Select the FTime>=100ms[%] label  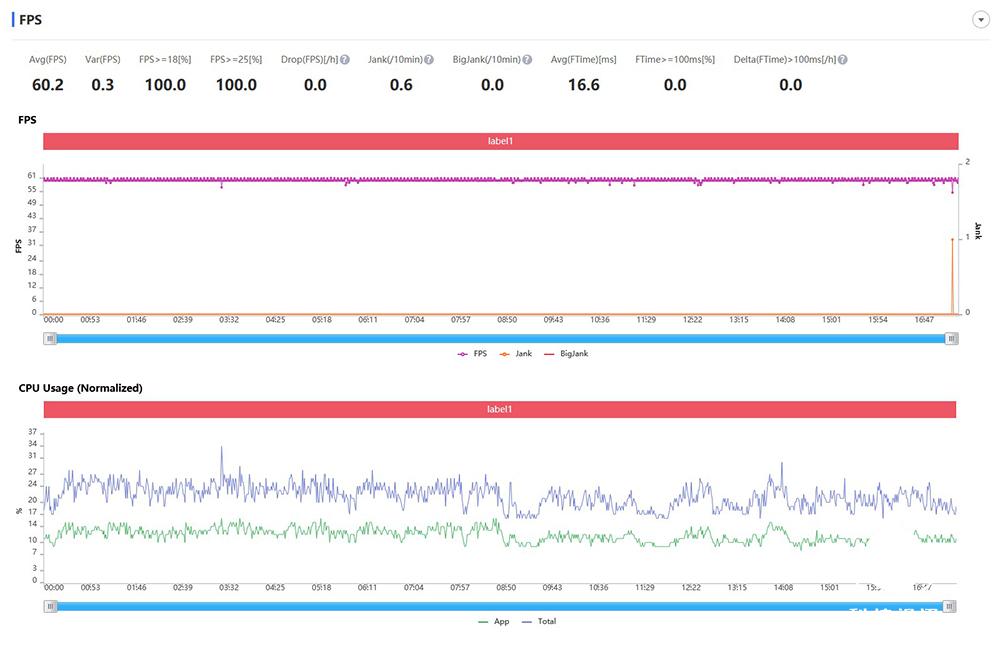[x=675, y=59]
